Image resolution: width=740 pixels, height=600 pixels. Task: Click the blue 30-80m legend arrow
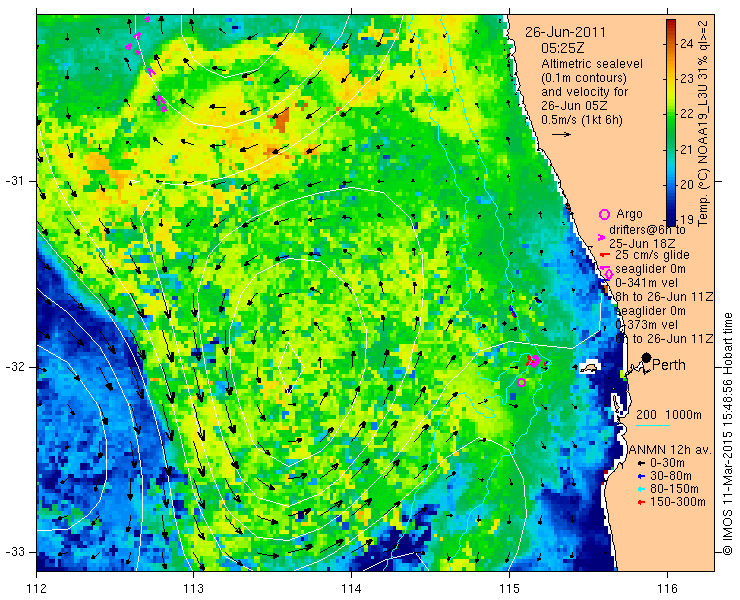(x=641, y=476)
